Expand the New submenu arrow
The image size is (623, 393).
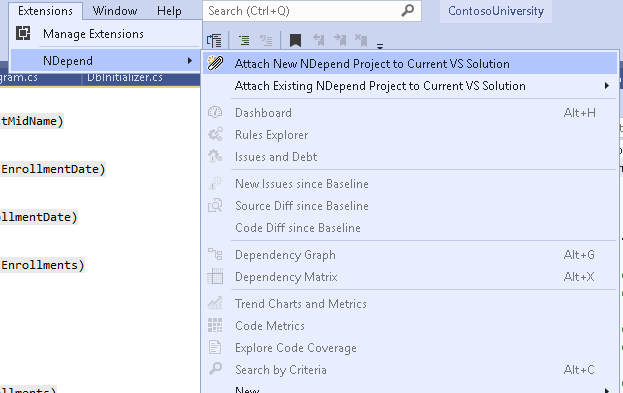click(607, 390)
